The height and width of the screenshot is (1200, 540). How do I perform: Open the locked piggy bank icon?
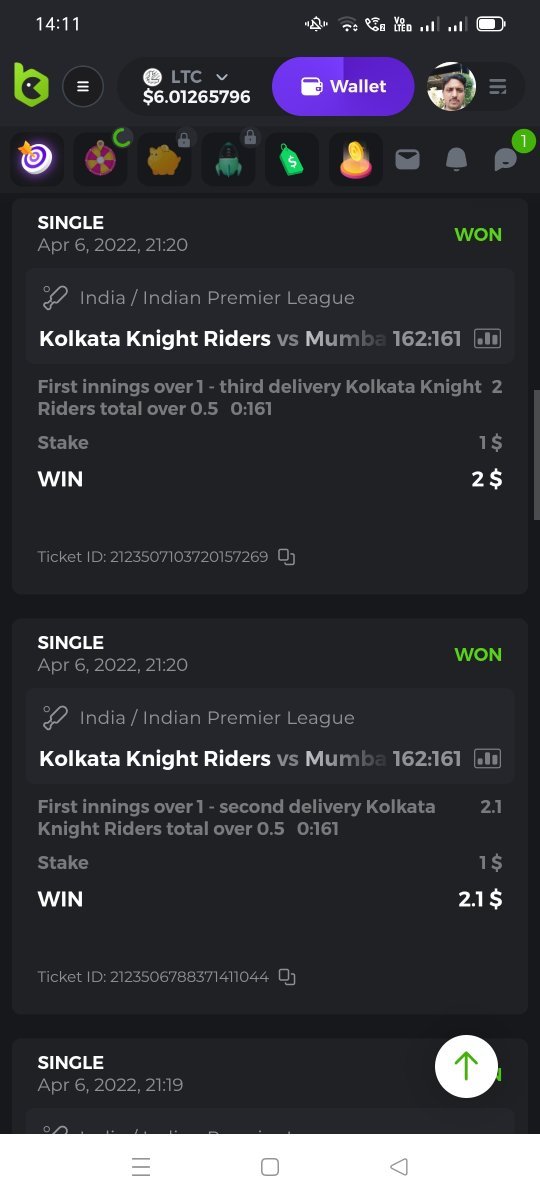[x=164, y=160]
